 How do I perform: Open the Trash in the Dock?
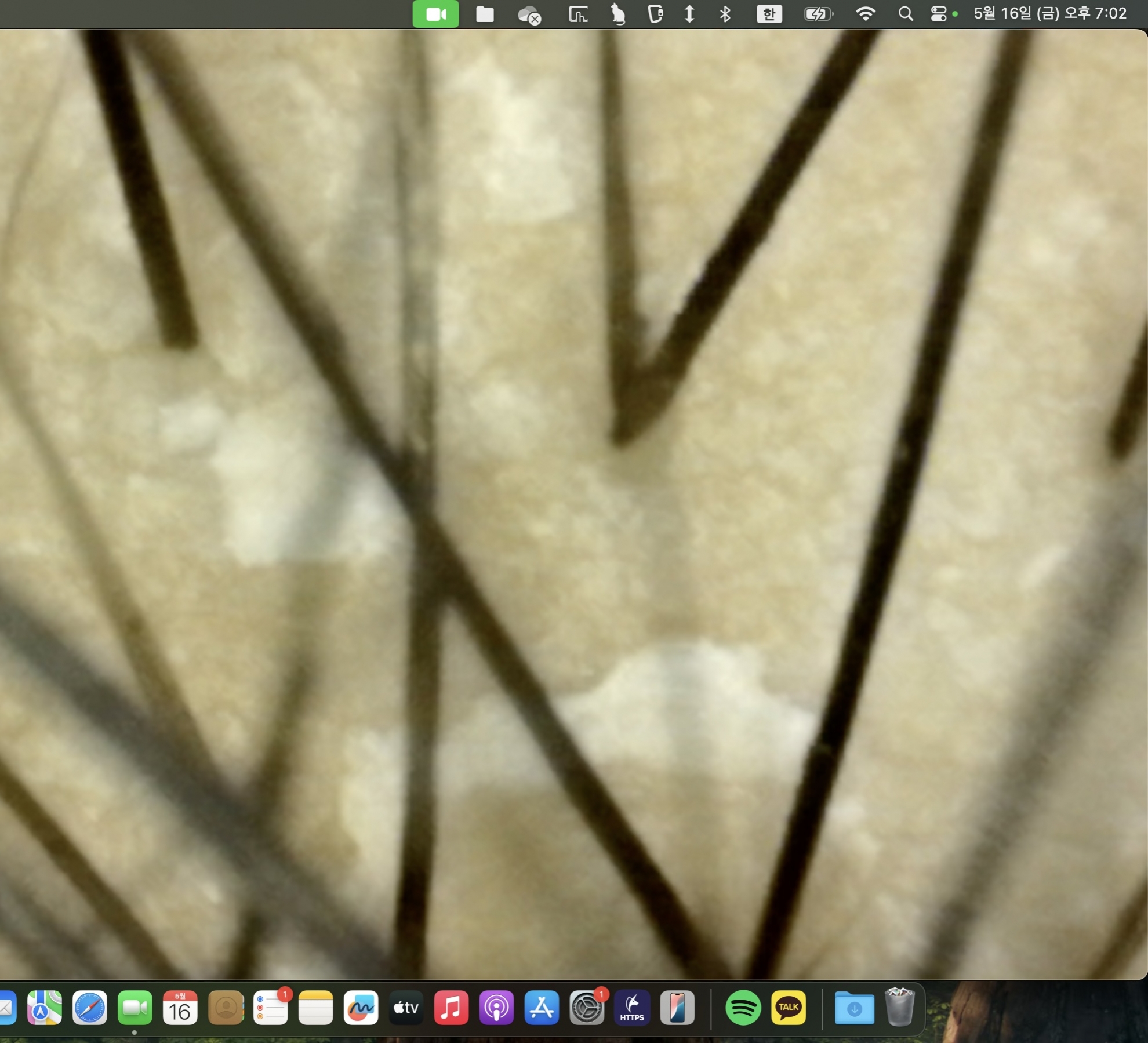(899, 1008)
